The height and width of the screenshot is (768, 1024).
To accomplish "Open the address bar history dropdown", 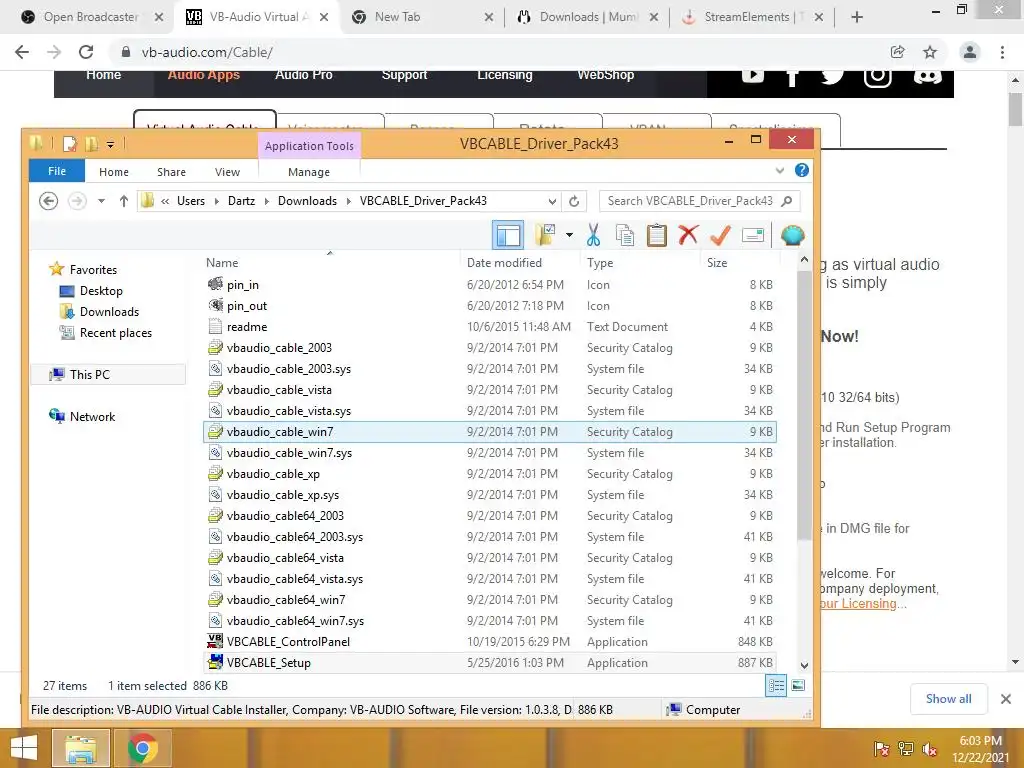I will point(552,201).
